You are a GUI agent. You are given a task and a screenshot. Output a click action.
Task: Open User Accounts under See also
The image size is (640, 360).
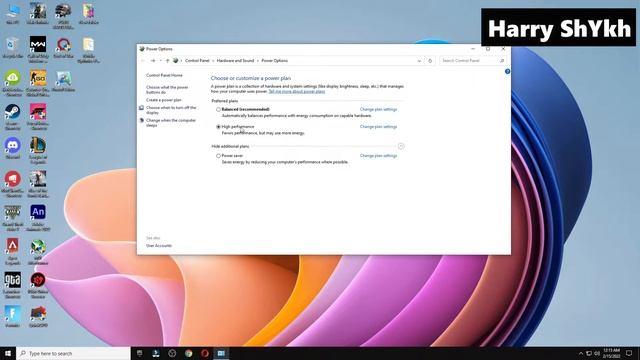point(159,246)
